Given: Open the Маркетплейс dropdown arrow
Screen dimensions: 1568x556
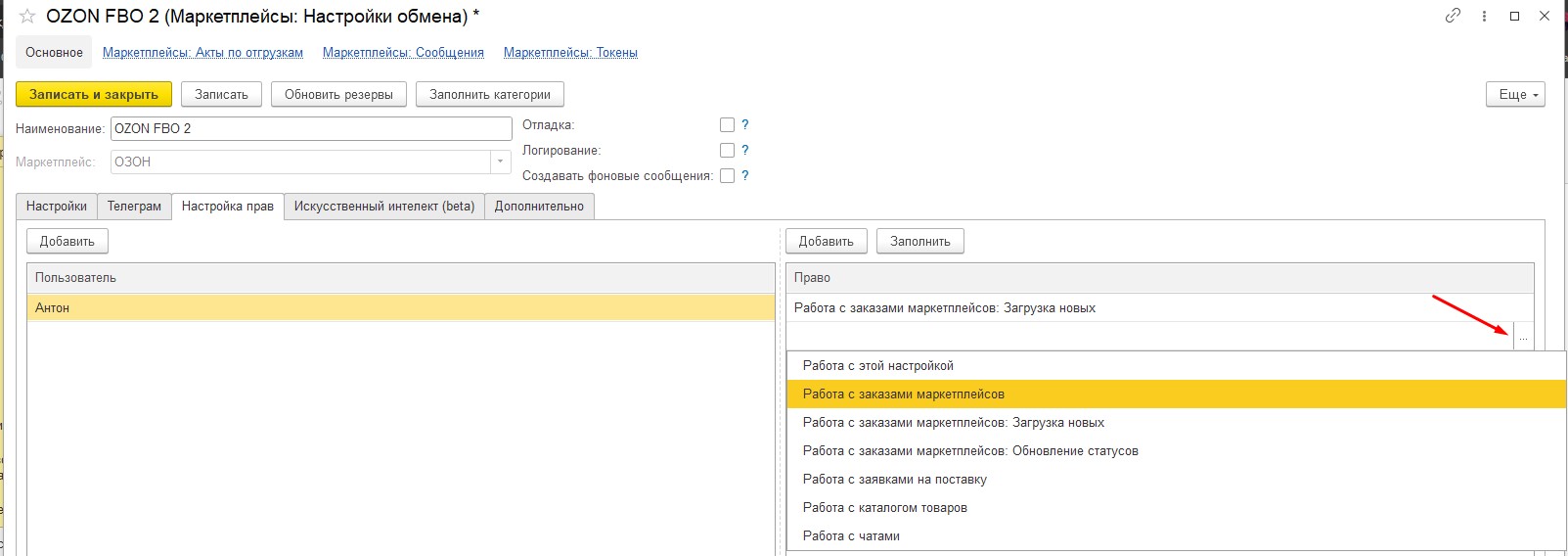Looking at the screenshot, I should [501, 162].
